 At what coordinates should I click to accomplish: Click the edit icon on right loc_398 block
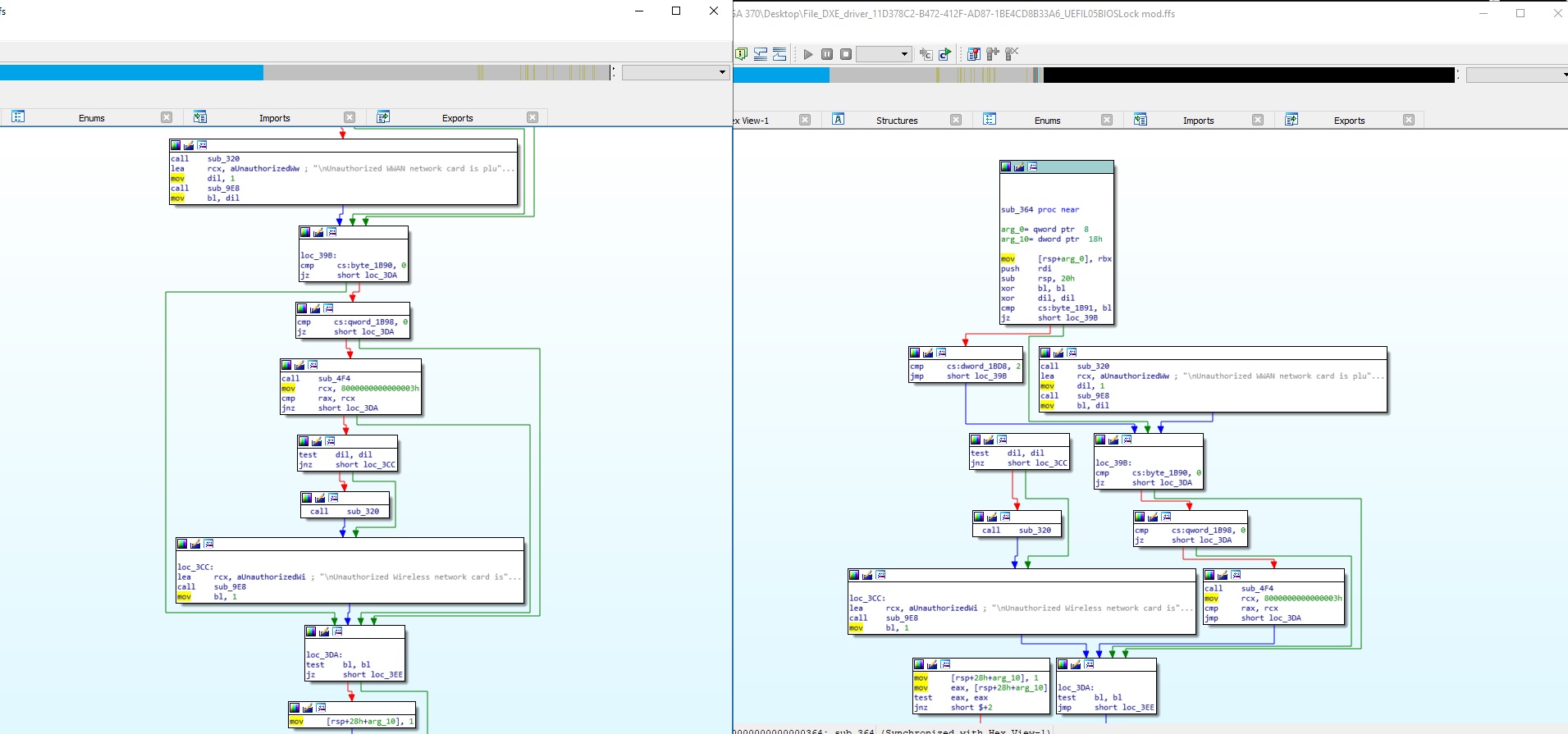click(x=1113, y=440)
